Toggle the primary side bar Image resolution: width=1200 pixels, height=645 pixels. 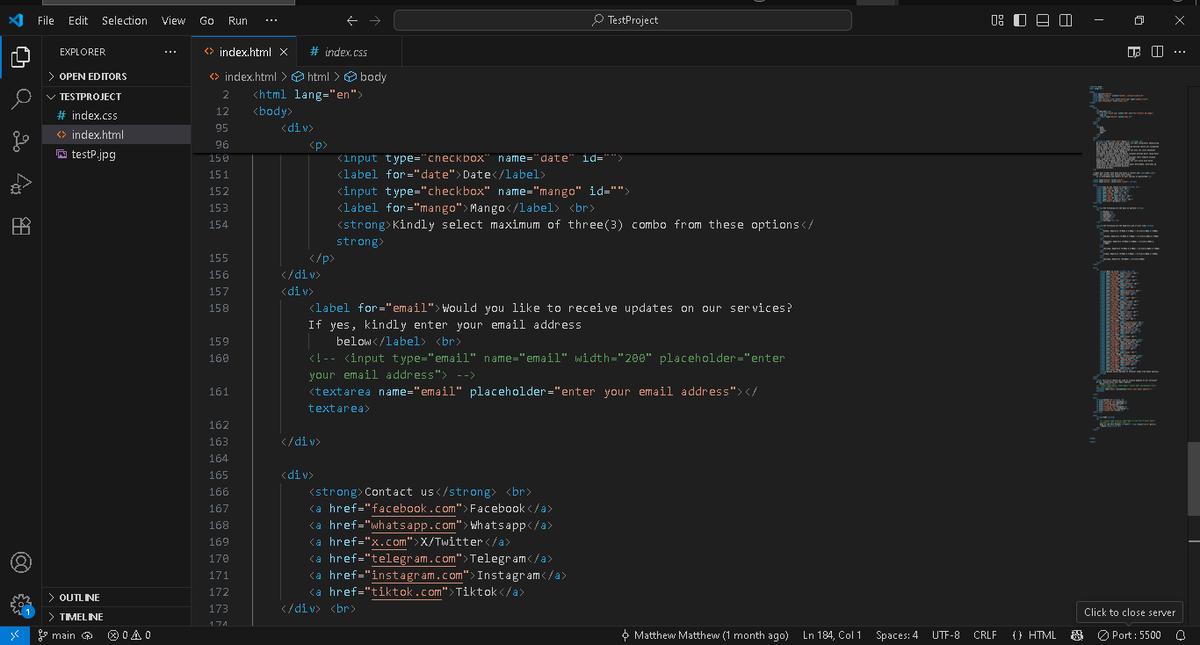coord(1020,20)
